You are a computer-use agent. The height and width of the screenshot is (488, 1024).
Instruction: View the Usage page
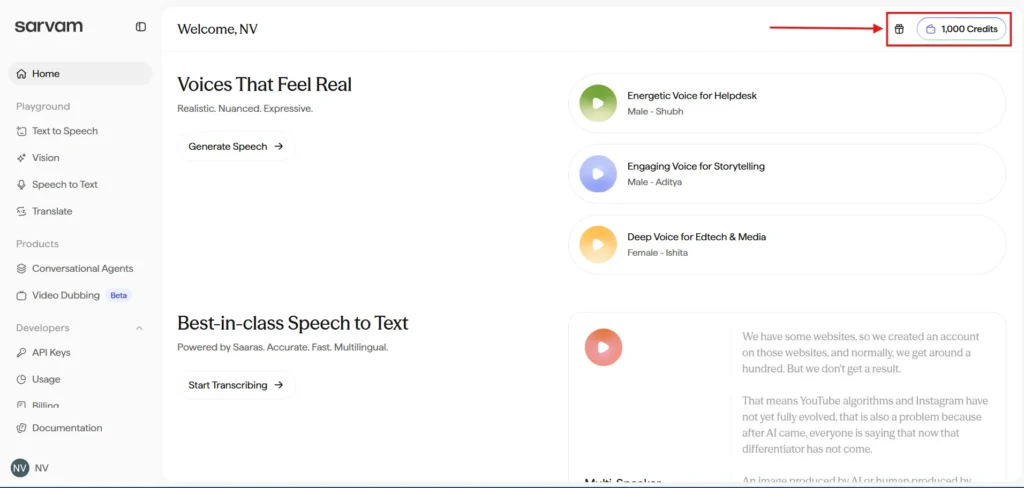(46, 380)
